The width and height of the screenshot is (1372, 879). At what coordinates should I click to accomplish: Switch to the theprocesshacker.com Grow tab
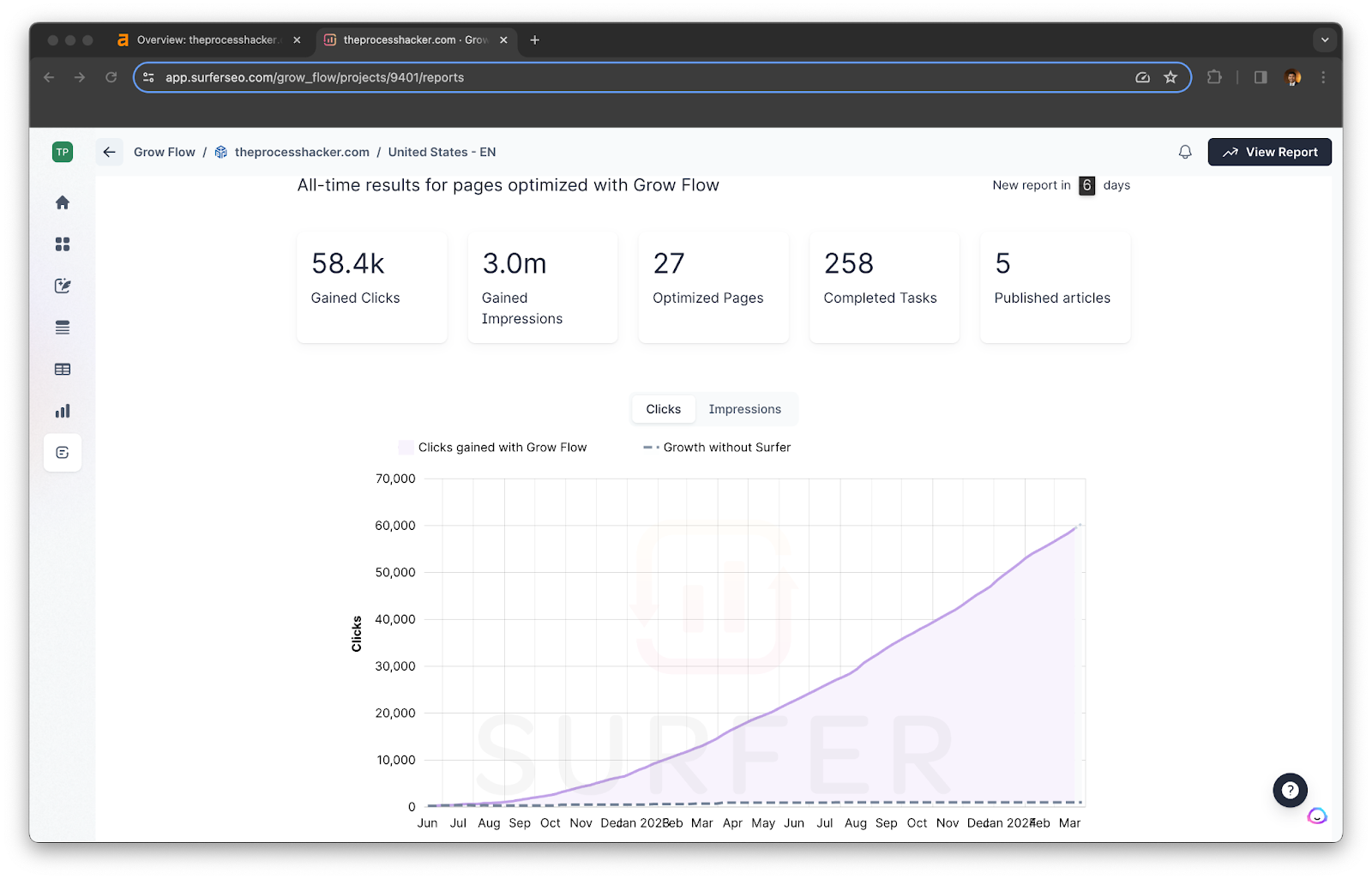pos(416,39)
